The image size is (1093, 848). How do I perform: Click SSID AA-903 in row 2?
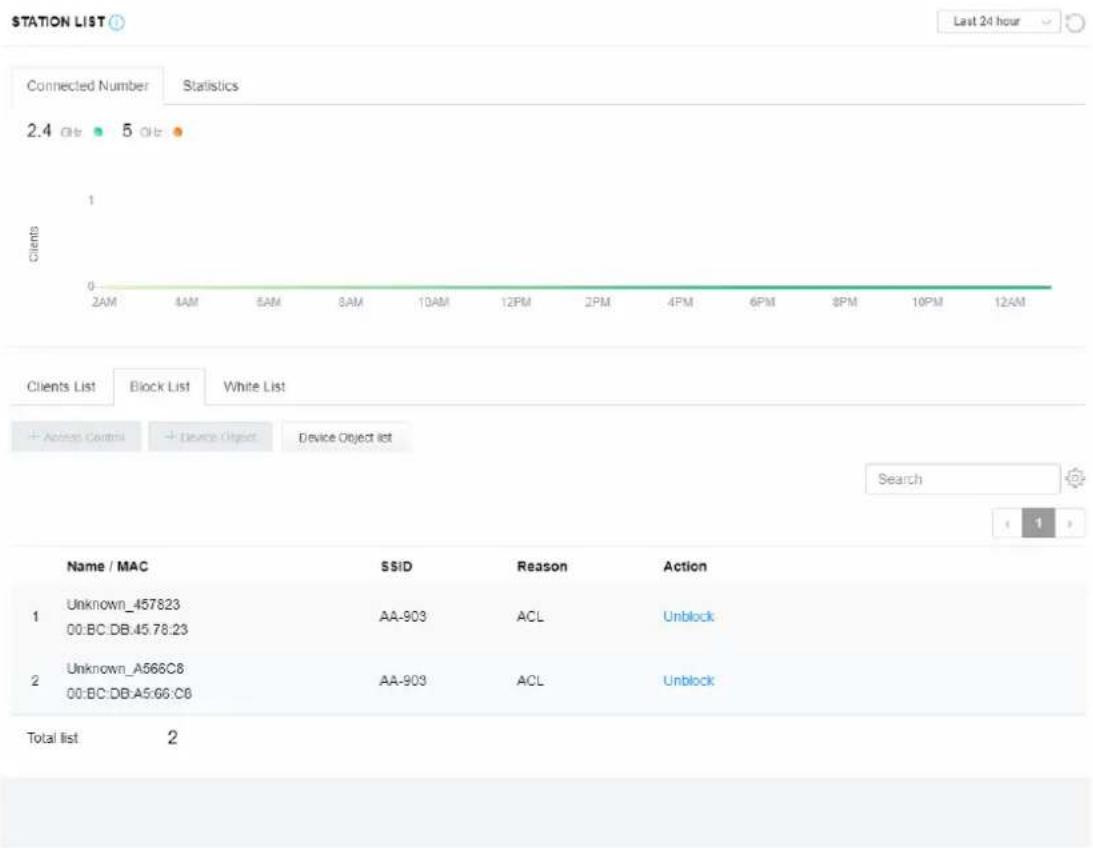402,681
